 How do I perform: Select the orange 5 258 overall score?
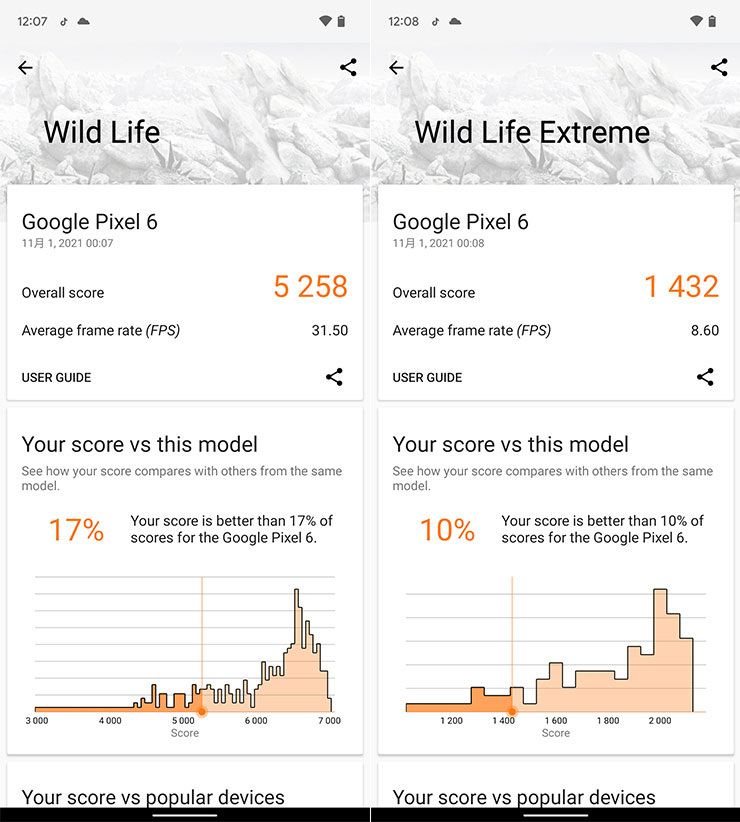(x=310, y=288)
